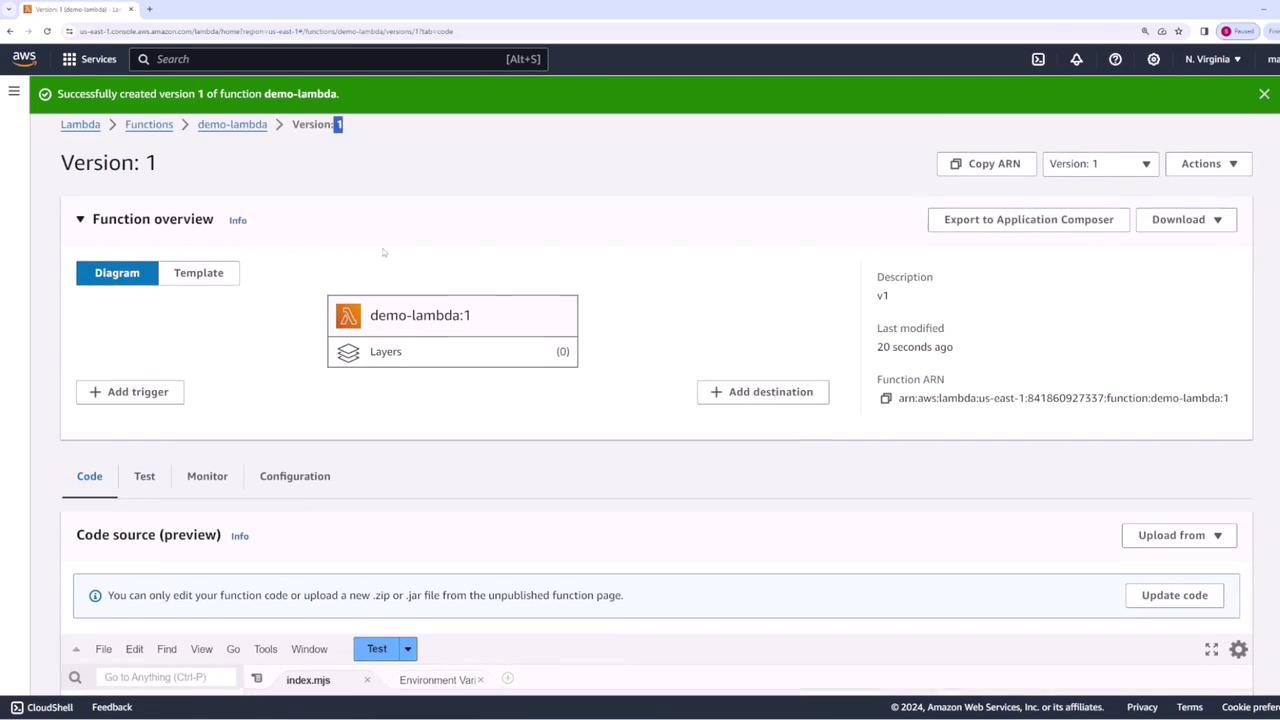
Task: Open the Monitor tab
Action: point(207,476)
